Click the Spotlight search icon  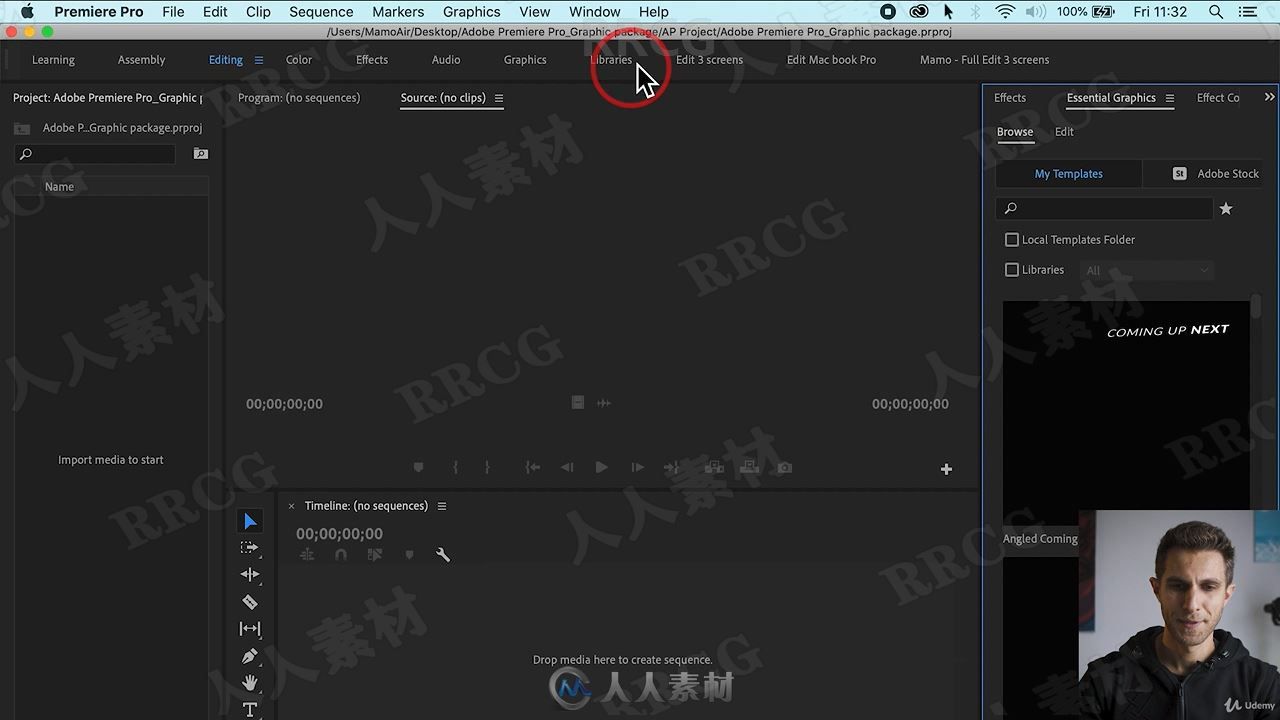click(x=1216, y=12)
